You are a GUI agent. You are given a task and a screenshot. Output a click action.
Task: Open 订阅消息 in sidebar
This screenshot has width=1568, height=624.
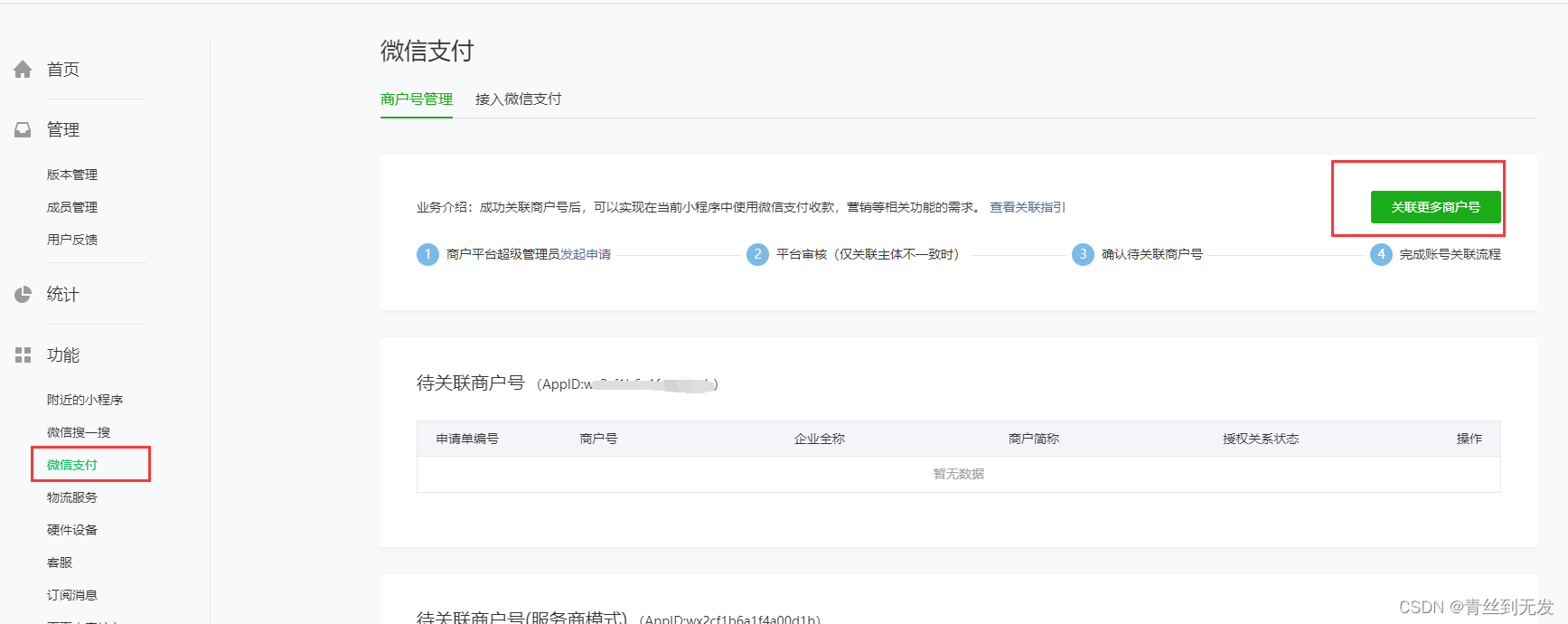coord(72,595)
